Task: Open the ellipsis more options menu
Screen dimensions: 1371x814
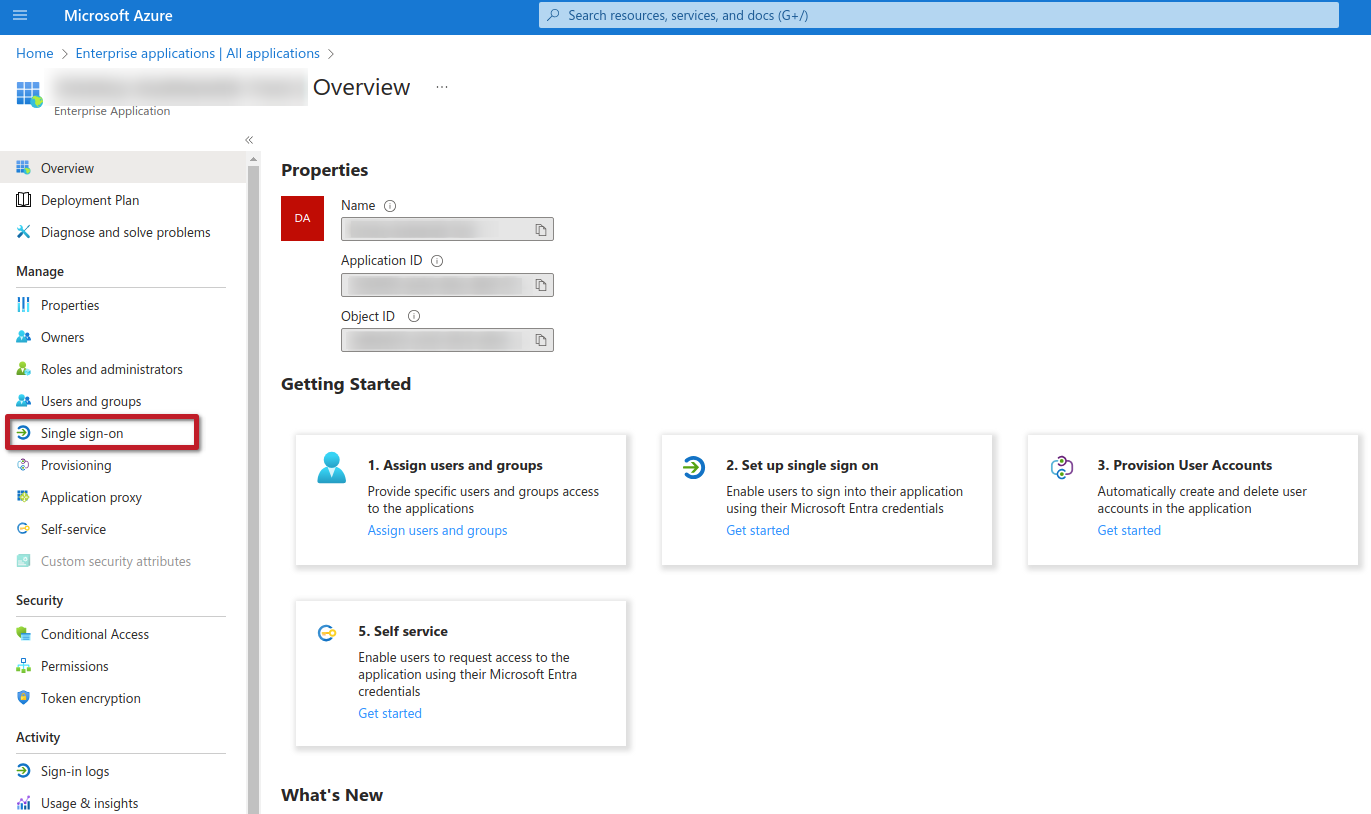Action: (x=442, y=88)
